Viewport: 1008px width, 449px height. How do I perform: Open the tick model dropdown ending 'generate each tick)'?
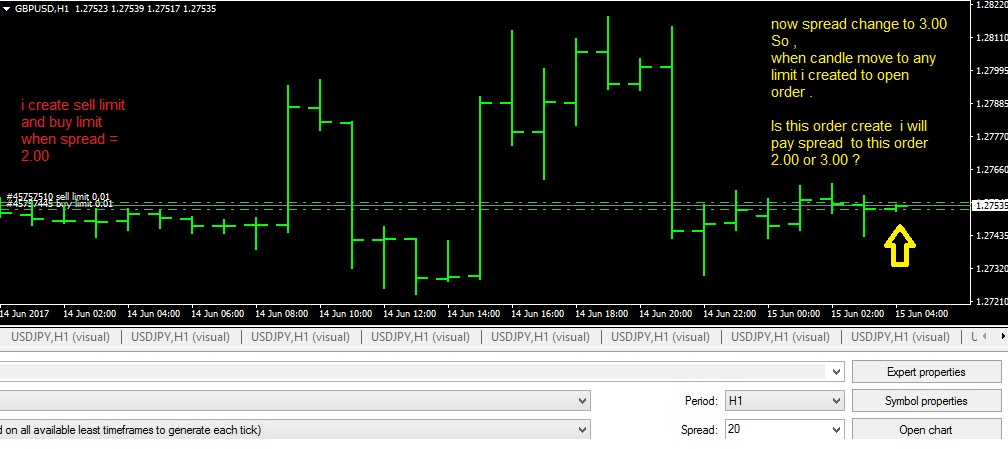(582, 429)
